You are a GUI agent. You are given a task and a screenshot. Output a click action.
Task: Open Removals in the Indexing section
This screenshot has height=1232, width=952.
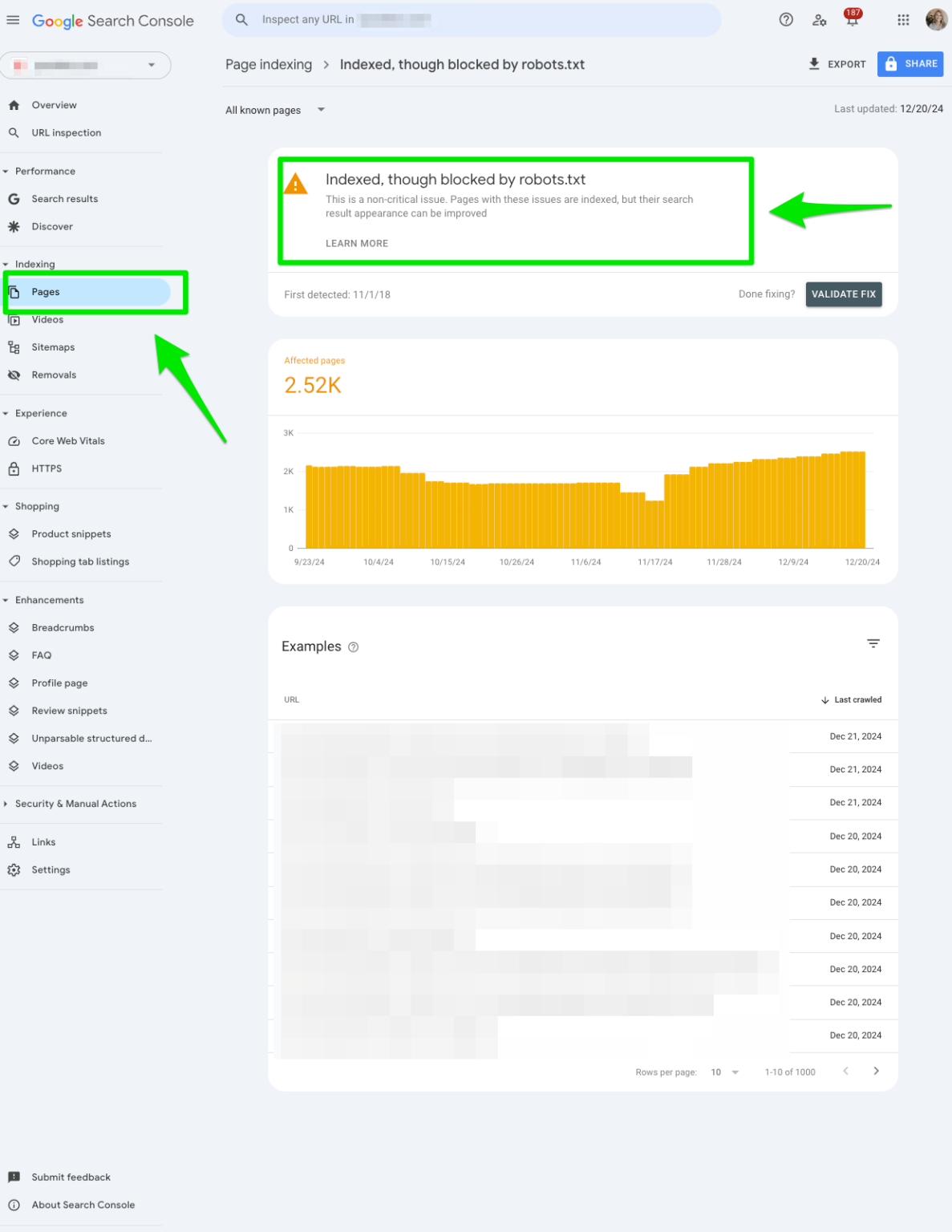[54, 375]
